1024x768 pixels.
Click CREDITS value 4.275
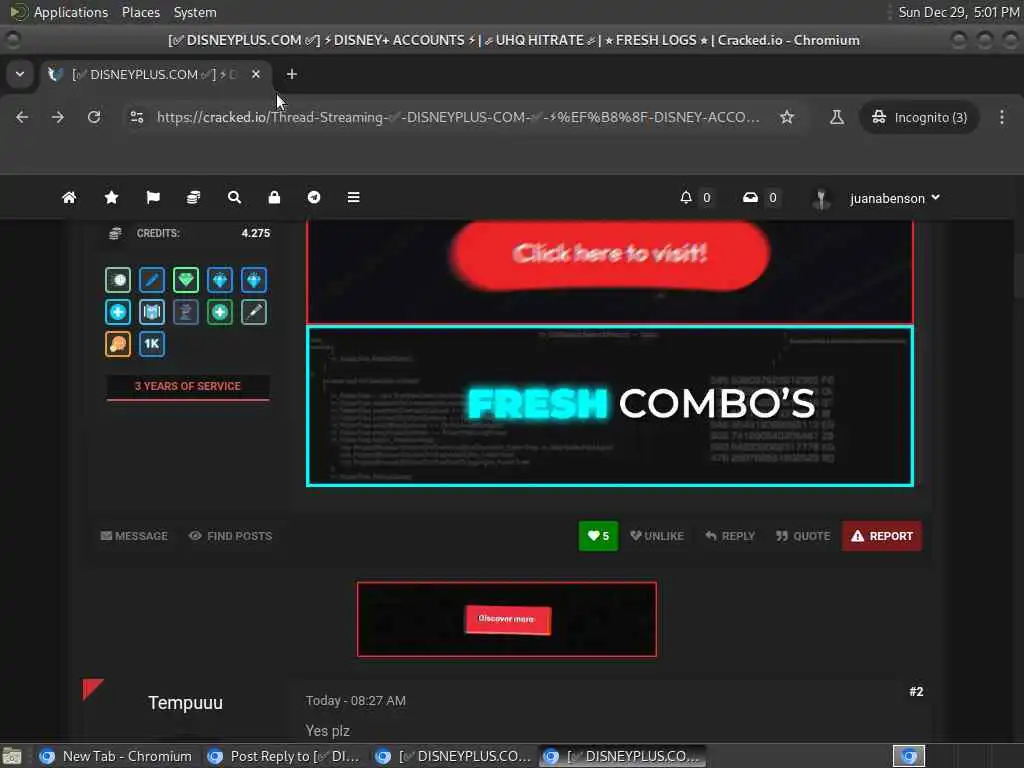pos(255,233)
